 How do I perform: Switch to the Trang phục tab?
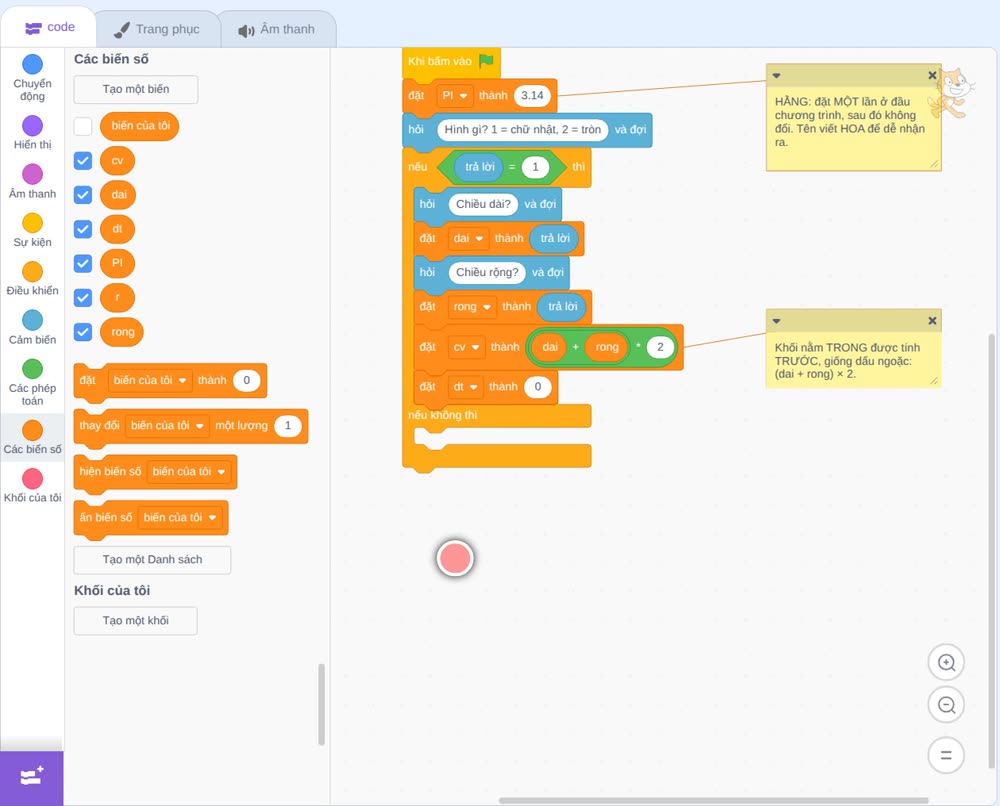tap(157, 29)
